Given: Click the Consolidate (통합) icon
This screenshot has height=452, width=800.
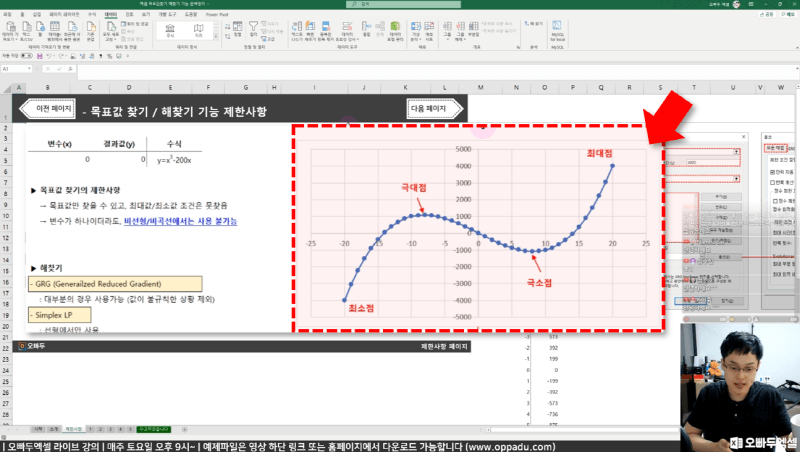Looking at the screenshot, I should point(366,29).
